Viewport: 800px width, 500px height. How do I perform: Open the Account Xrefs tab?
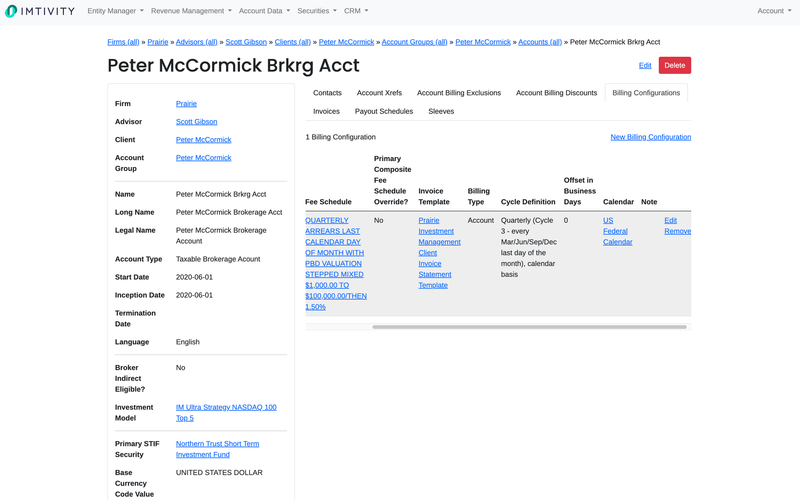pos(379,93)
